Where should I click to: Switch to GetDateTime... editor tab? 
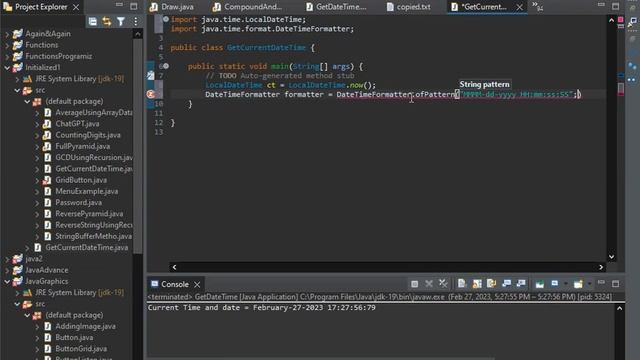tap(336, 7)
